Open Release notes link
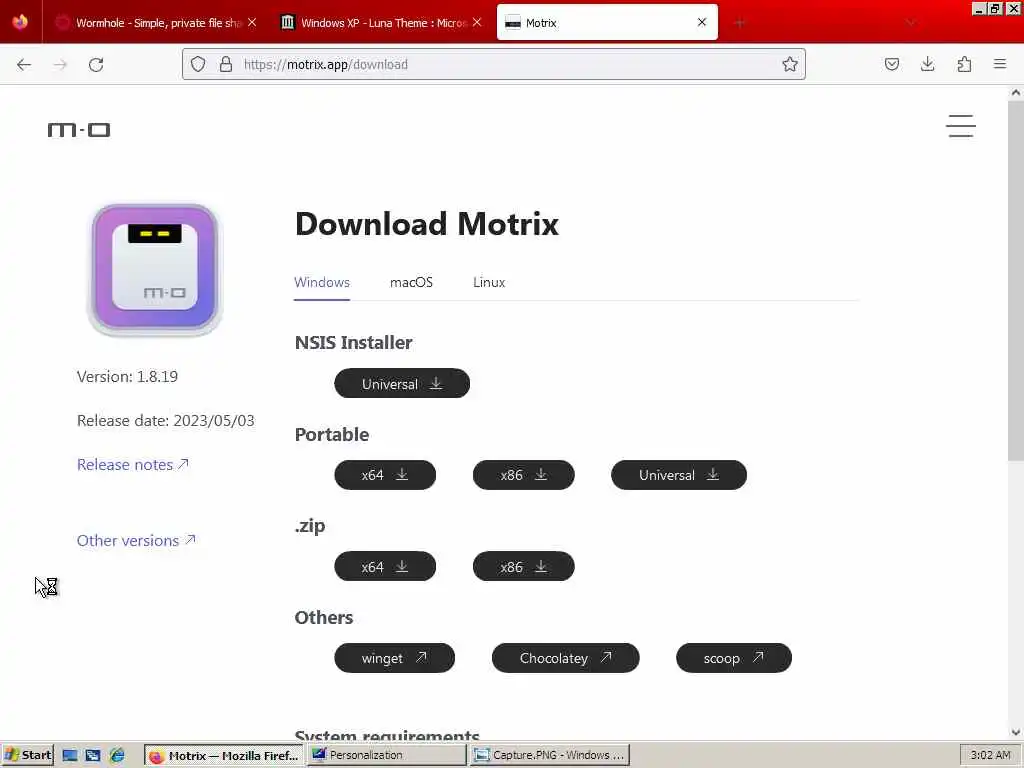 tap(133, 464)
